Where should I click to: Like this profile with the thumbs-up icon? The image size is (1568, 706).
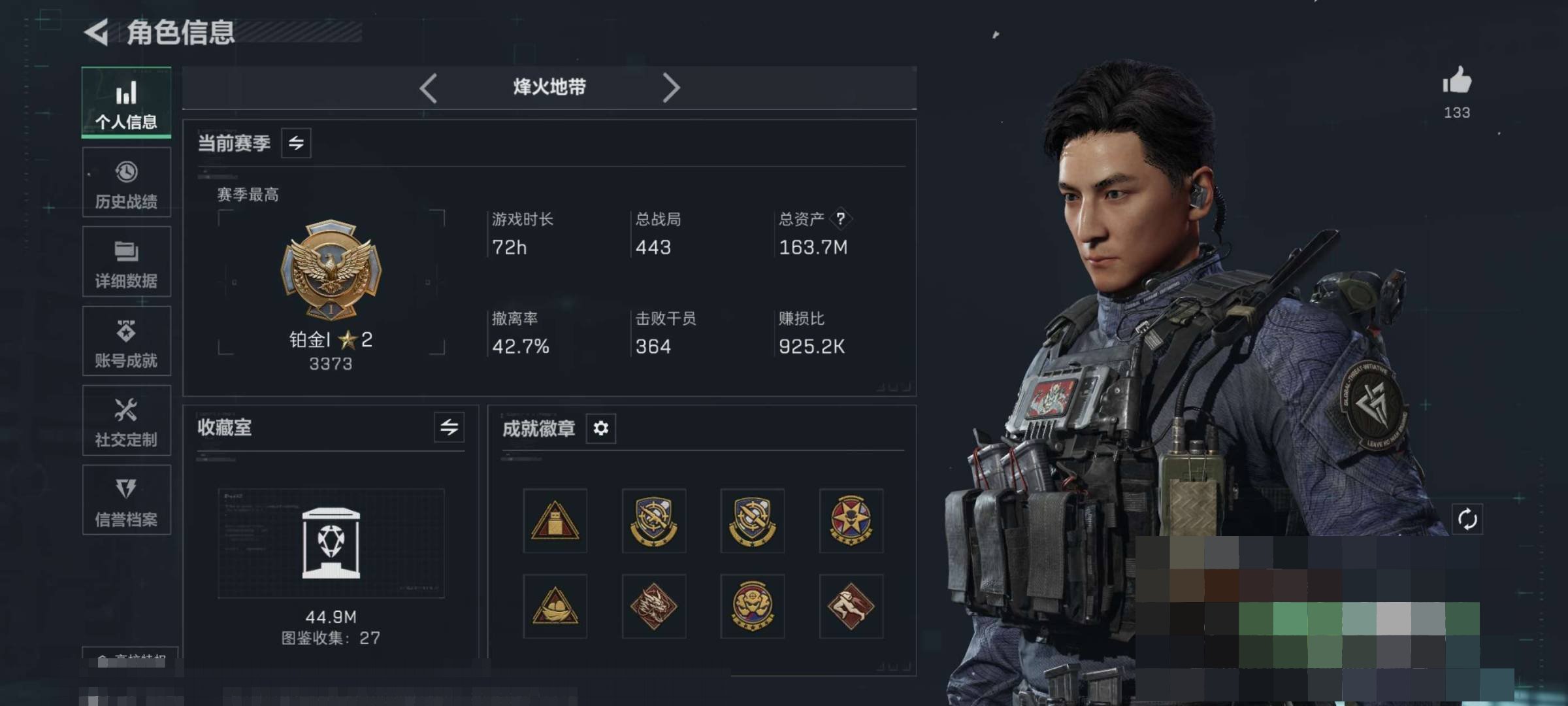pyautogui.click(x=1456, y=80)
